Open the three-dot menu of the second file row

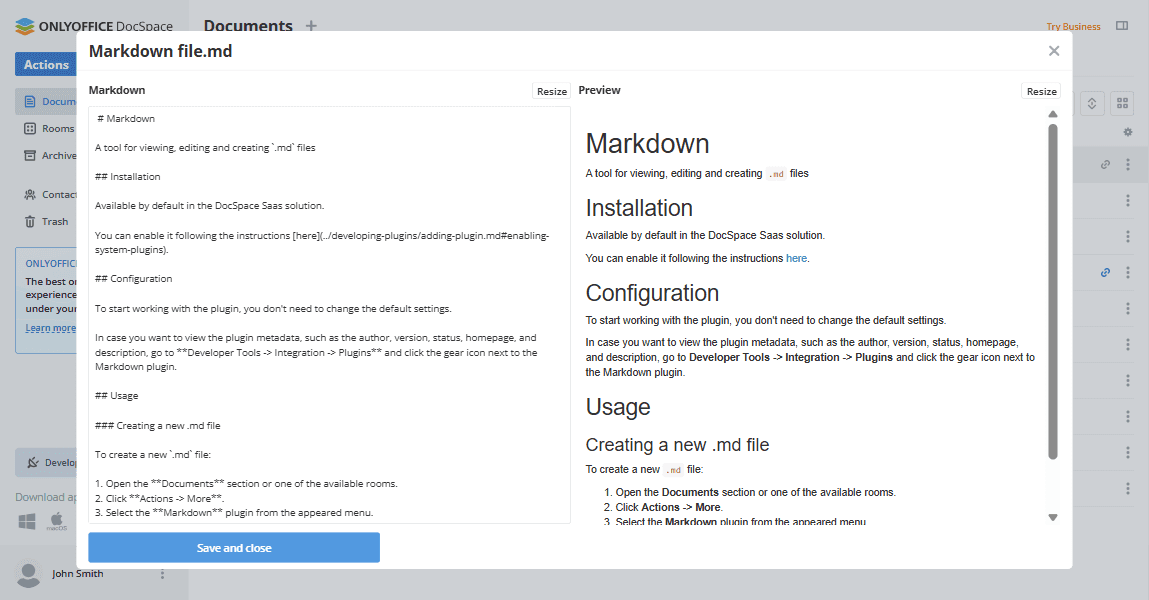click(1128, 201)
